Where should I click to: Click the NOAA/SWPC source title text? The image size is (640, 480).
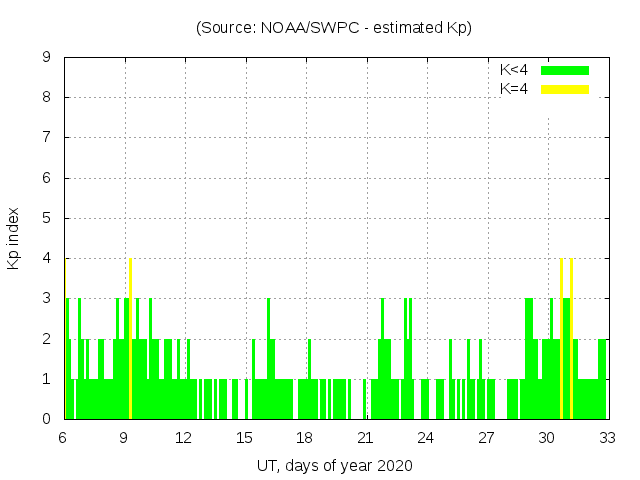pyautogui.click(x=334, y=28)
